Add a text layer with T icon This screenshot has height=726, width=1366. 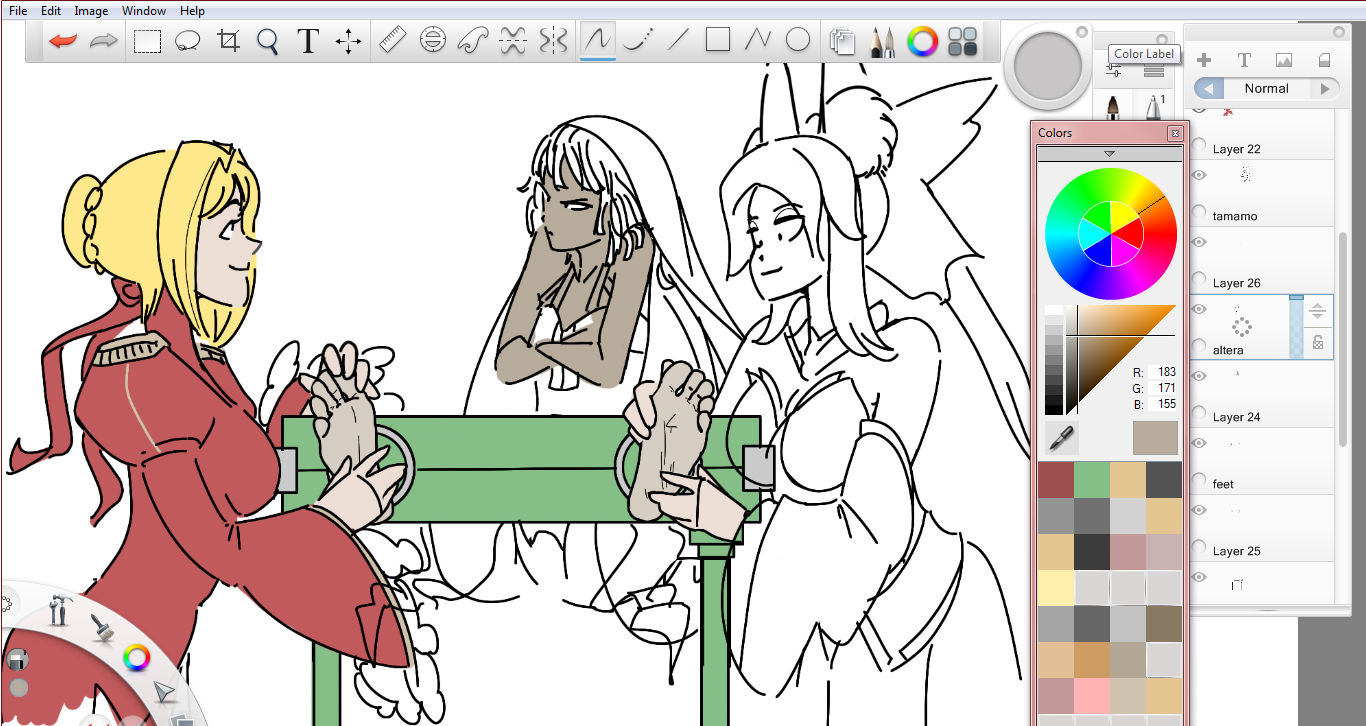tap(1244, 60)
